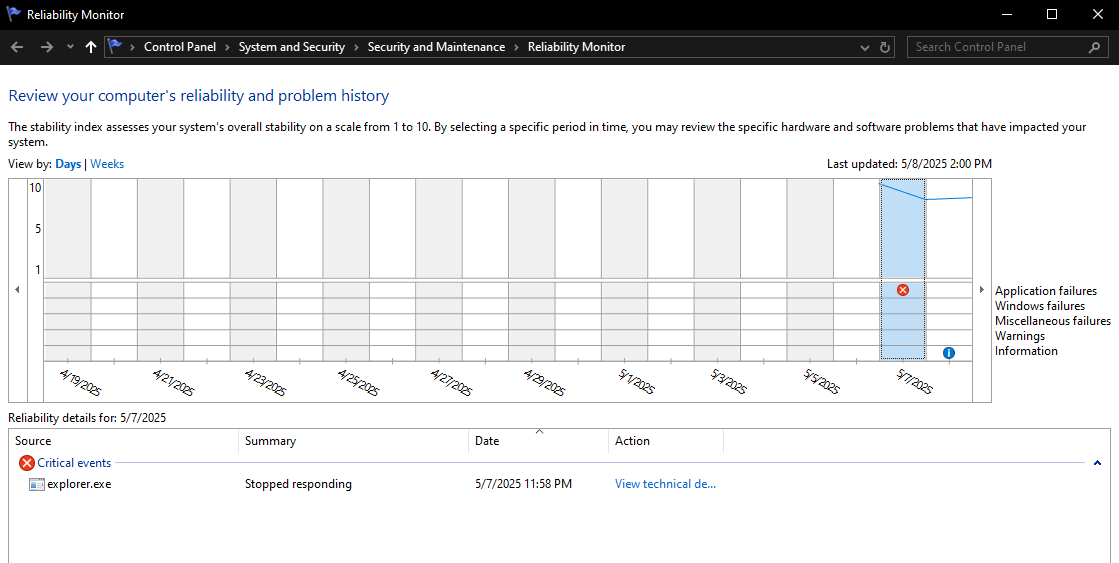The width and height of the screenshot is (1119, 563).
Task: Click the red Critical events error icon
Action: 27,463
